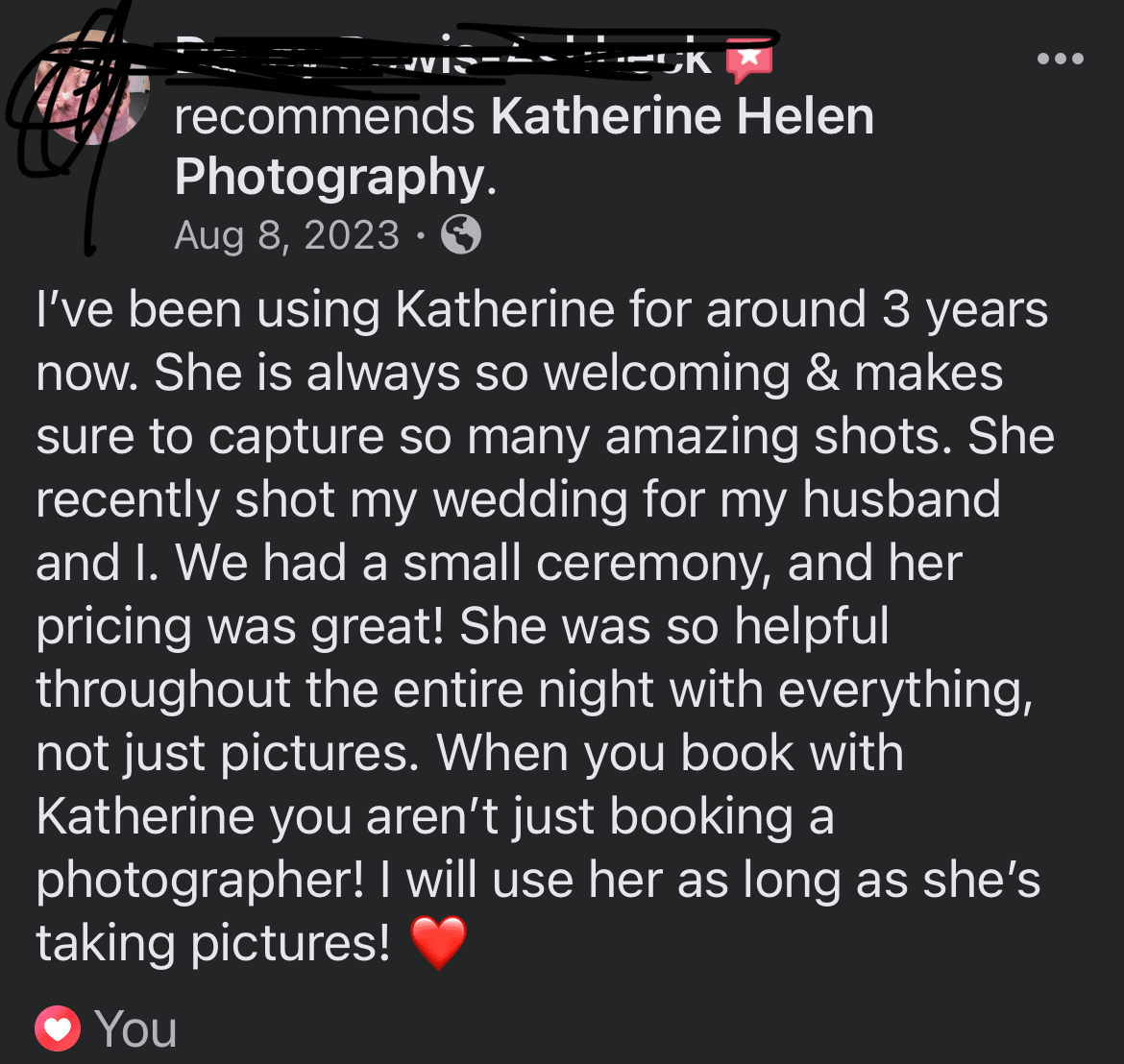The height and width of the screenshot is (1064, 1124).
Task: View who reacted via the You label
Action: pos(135,1028)
